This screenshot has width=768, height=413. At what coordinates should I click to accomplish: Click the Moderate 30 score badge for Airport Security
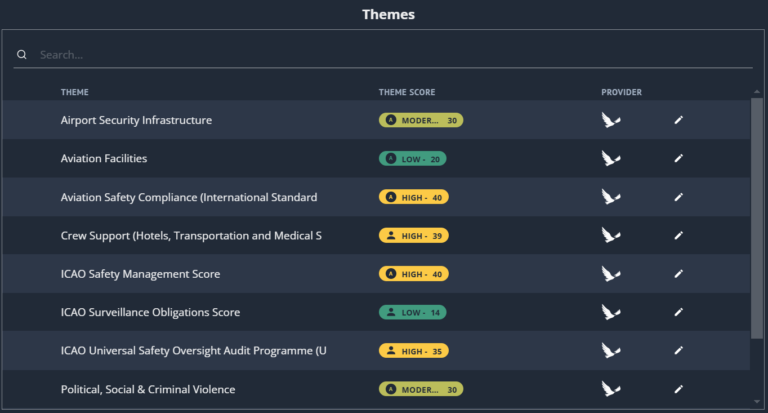click(x=421, y=120)
